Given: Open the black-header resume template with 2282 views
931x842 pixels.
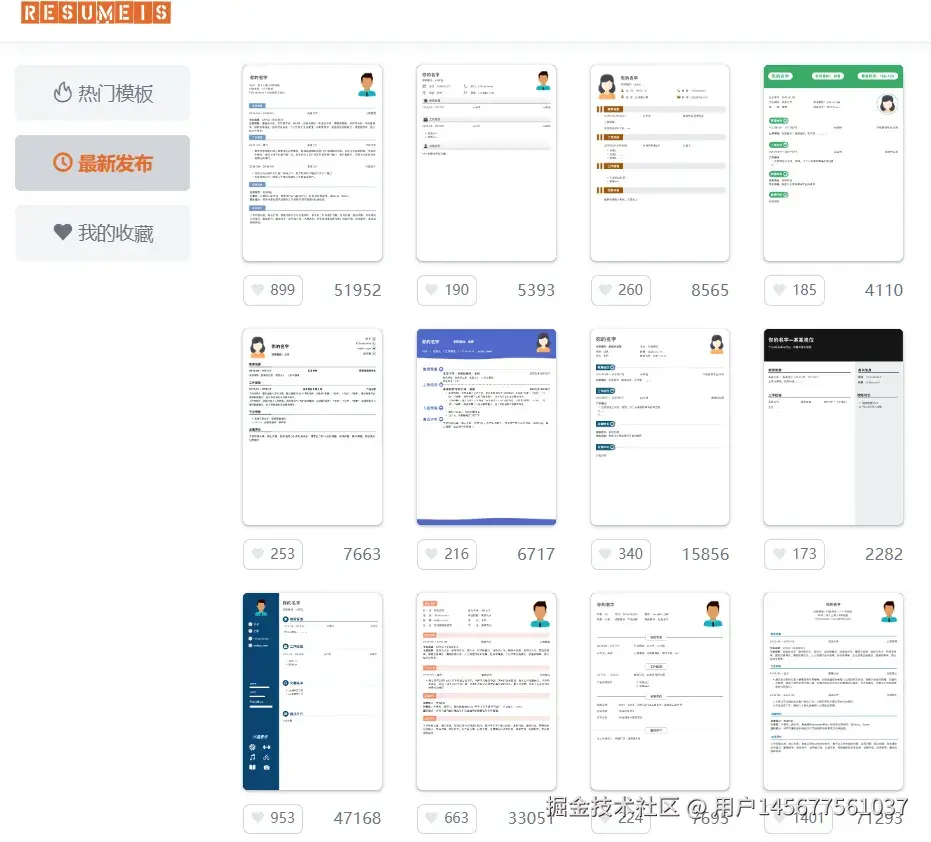Looking at the screenshot, I should coord(834,427).
